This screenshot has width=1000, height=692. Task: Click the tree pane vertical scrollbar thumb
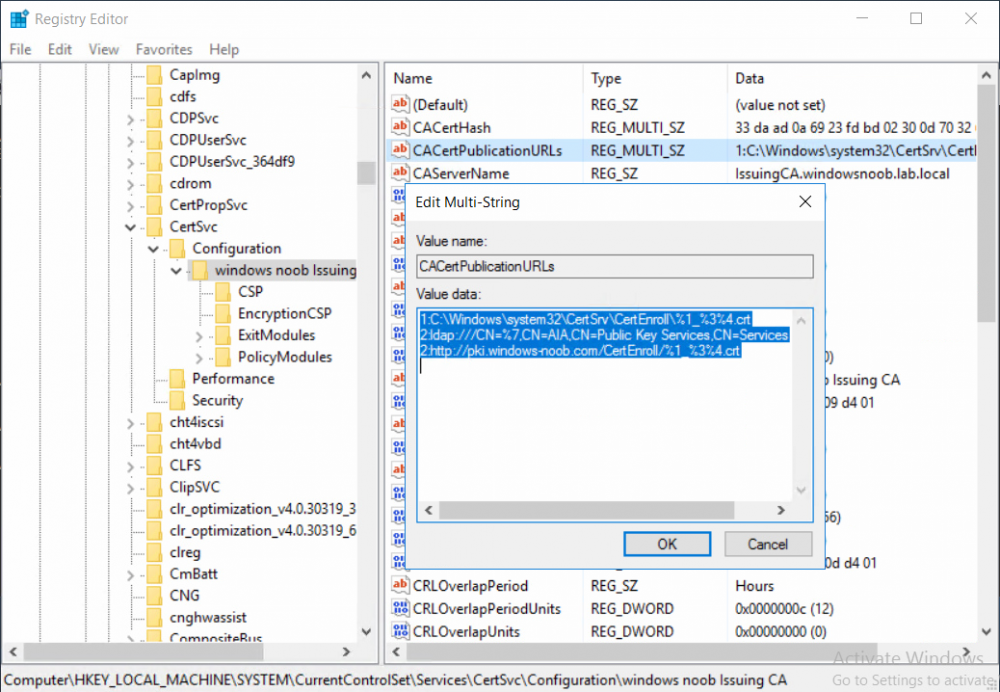click(x=366, y=172)
